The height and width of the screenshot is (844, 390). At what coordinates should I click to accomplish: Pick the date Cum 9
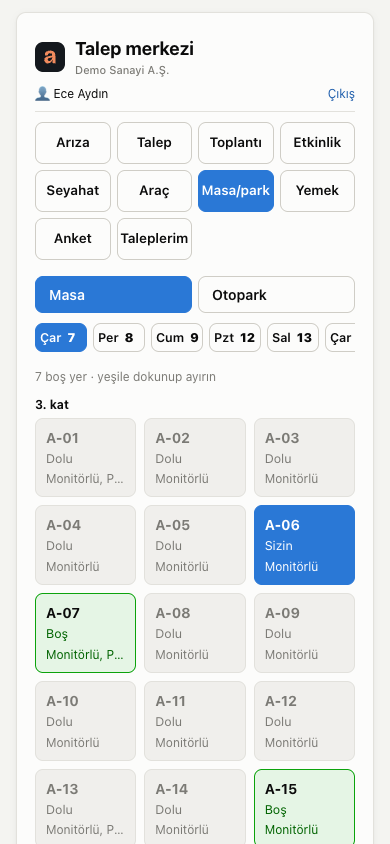click(177, 337)
